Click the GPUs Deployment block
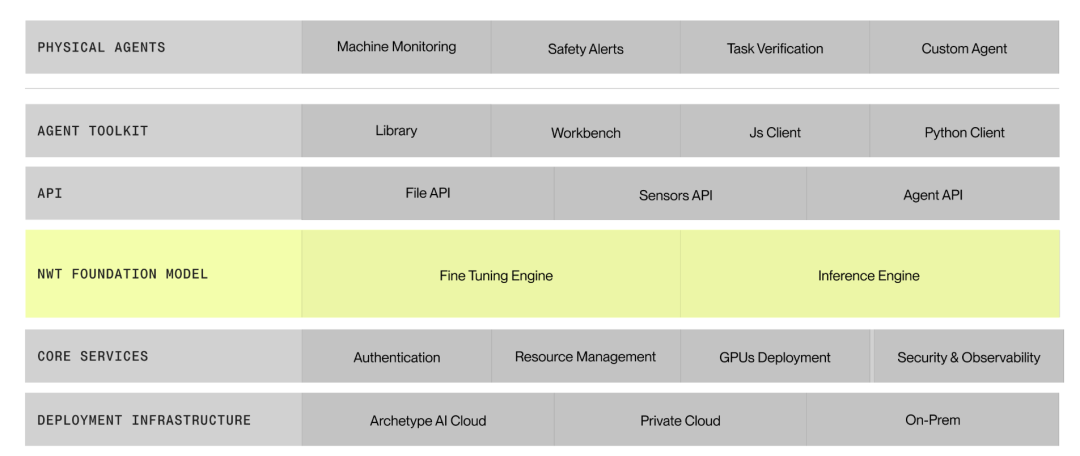Screen dimensions: 1080x456 775,356
